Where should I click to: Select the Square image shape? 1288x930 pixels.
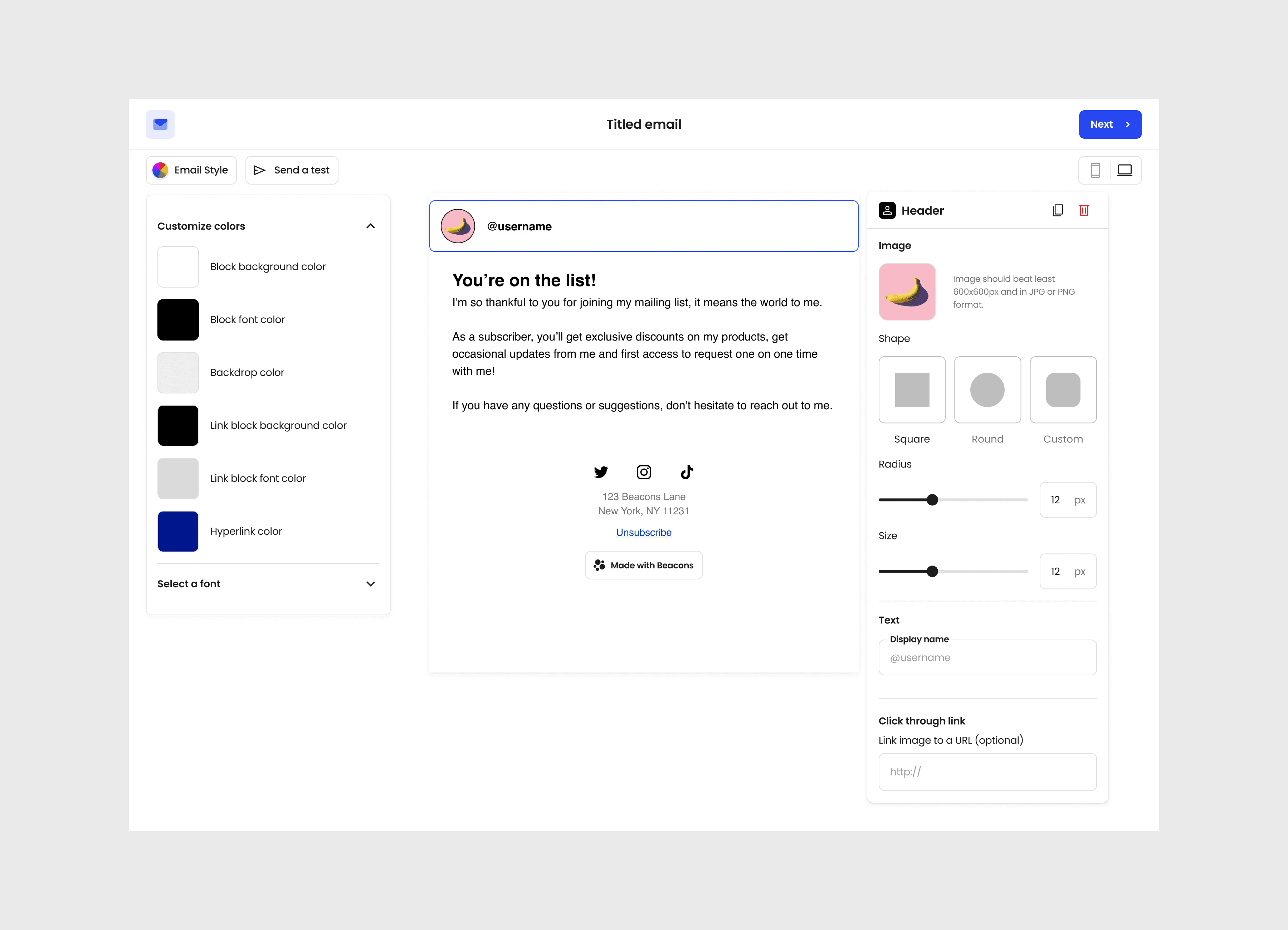912,390
